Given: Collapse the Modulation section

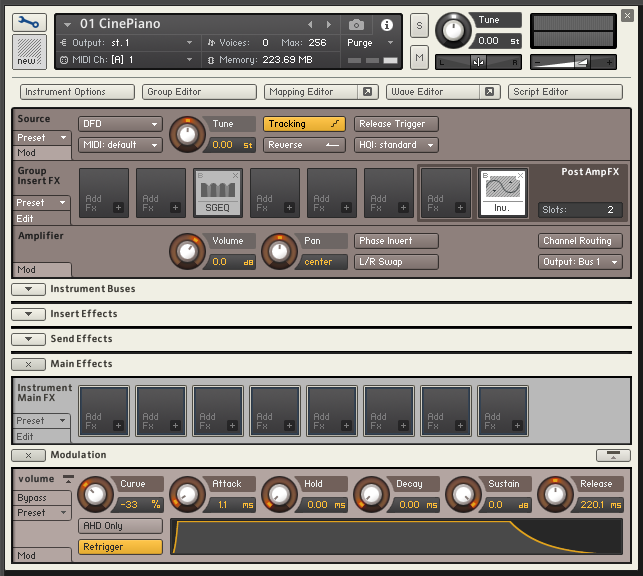Looking at the screenshot, I should click(28, 455).
